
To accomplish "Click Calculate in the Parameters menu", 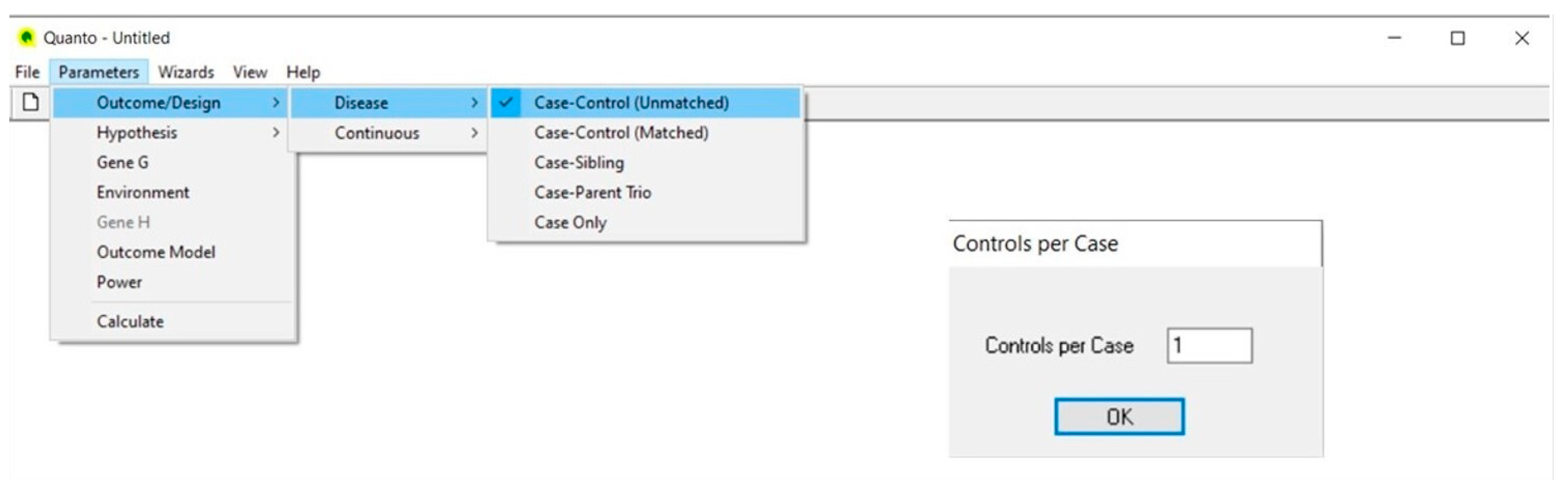I will (130, 321).
